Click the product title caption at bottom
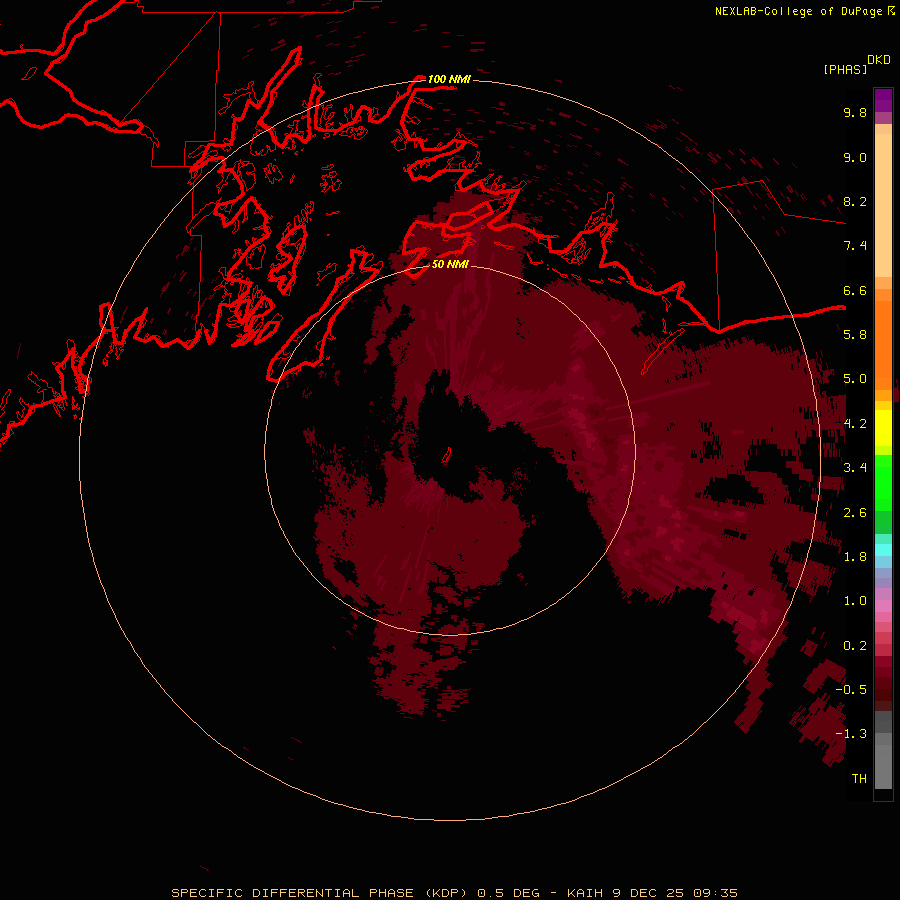 point(454,893)
